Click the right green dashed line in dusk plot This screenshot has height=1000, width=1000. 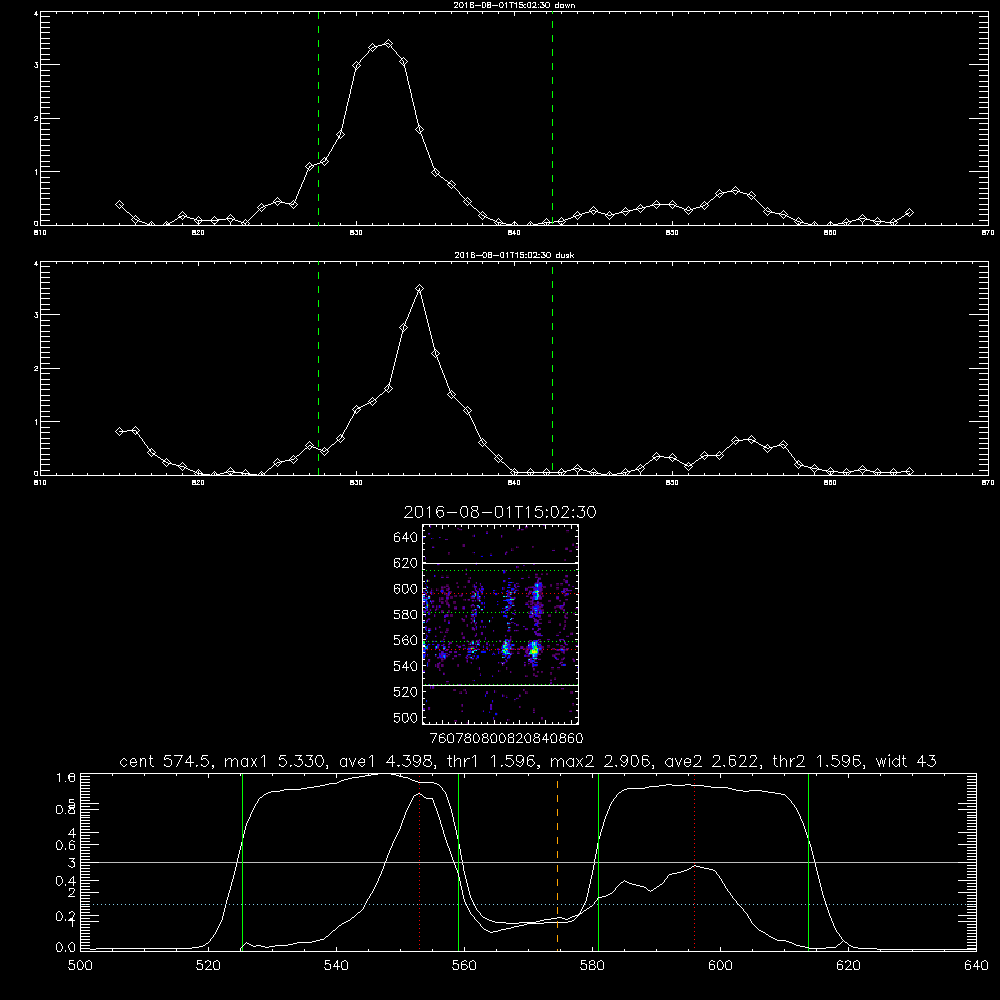pos(552,368)
